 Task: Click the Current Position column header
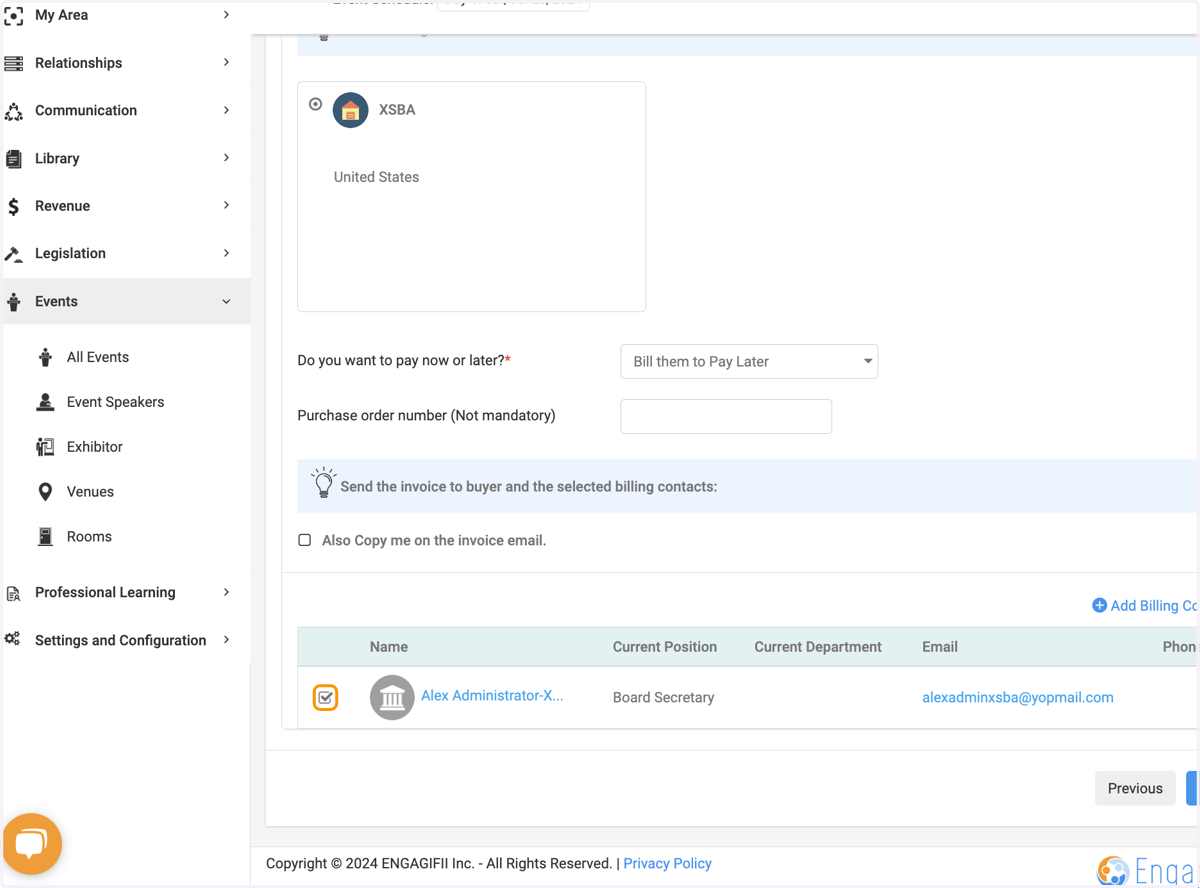coord(665,647)
